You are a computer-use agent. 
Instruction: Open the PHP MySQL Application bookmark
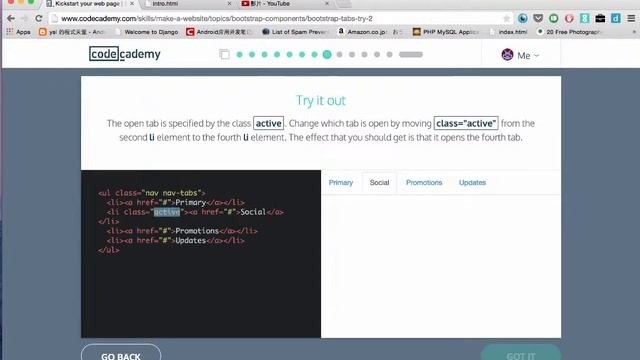click(446, 32)
